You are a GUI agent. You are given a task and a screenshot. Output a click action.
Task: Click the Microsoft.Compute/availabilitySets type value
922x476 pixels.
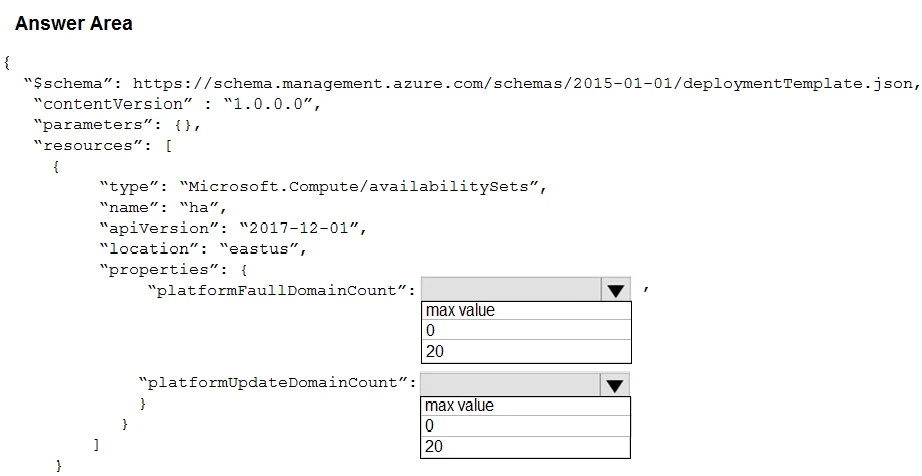pos(364,187)
